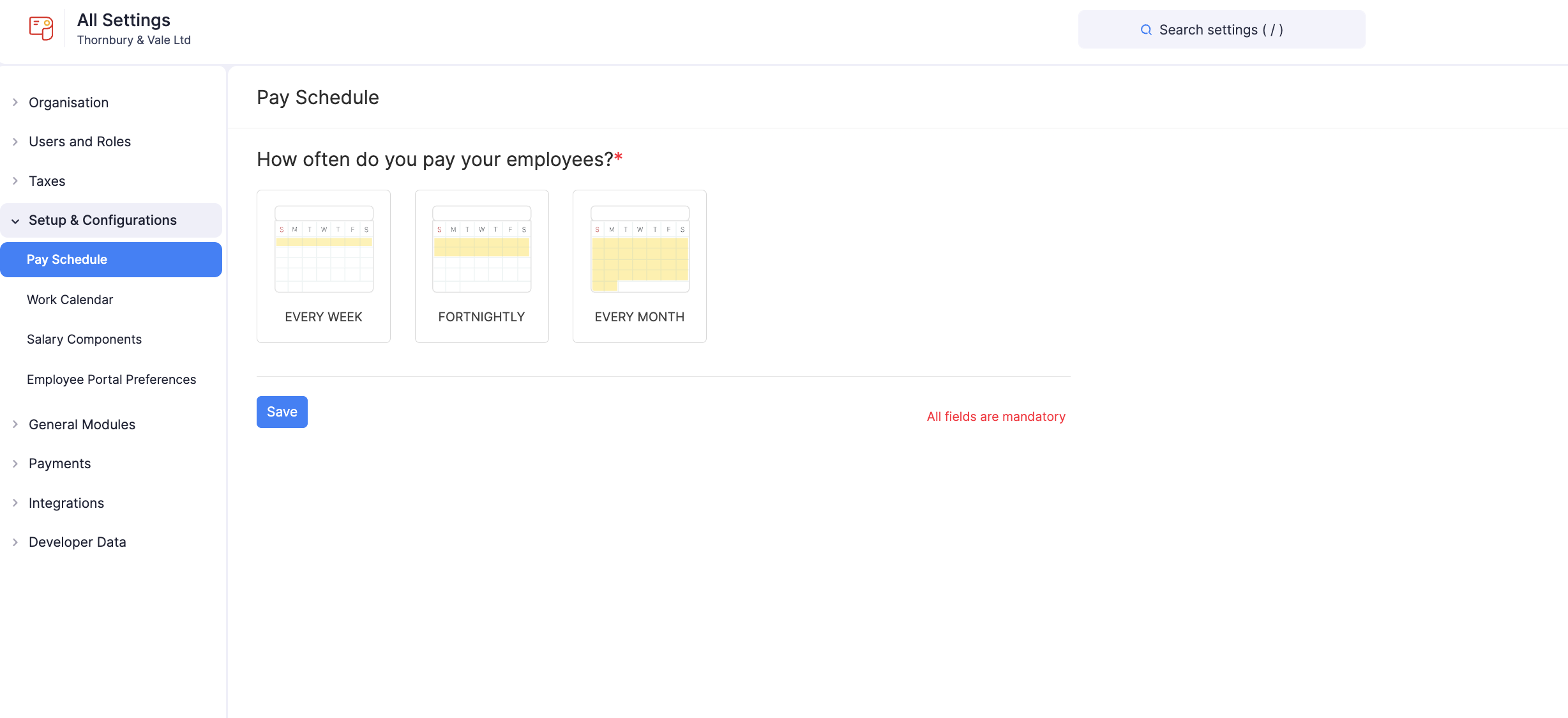The width and height of the screenshot is (1568, 718).
Task: Expand the Developer Data chevron
Action: click(x=15, y=542)
